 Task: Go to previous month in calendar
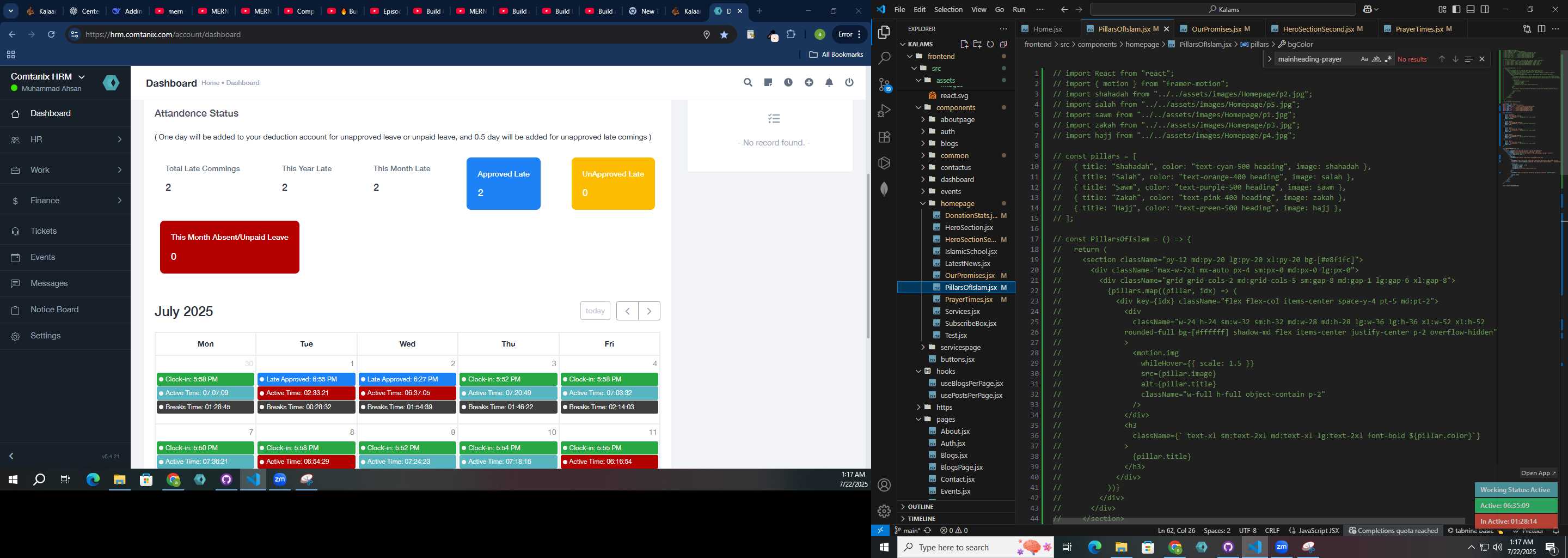click(x=627, y=311)
